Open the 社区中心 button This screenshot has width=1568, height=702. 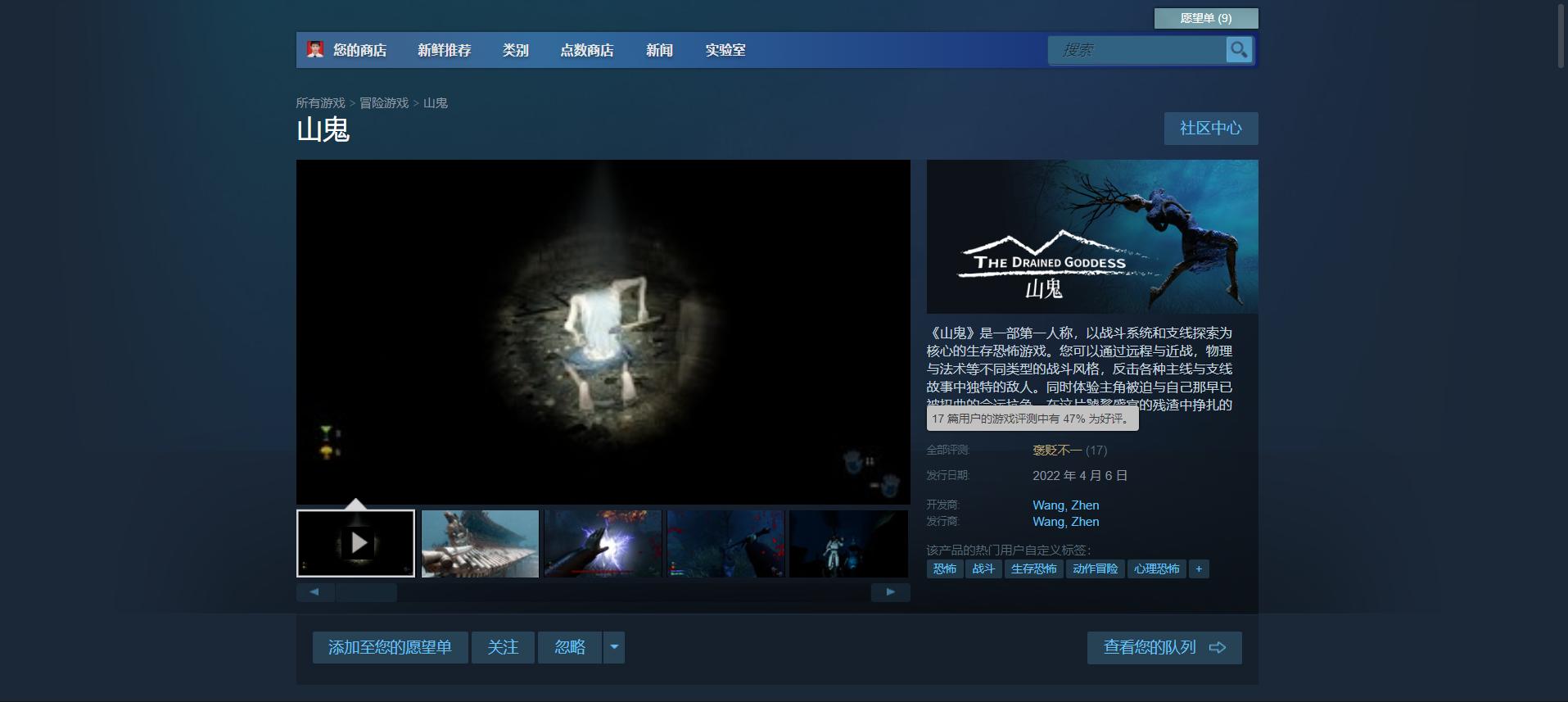(1211, 128)
